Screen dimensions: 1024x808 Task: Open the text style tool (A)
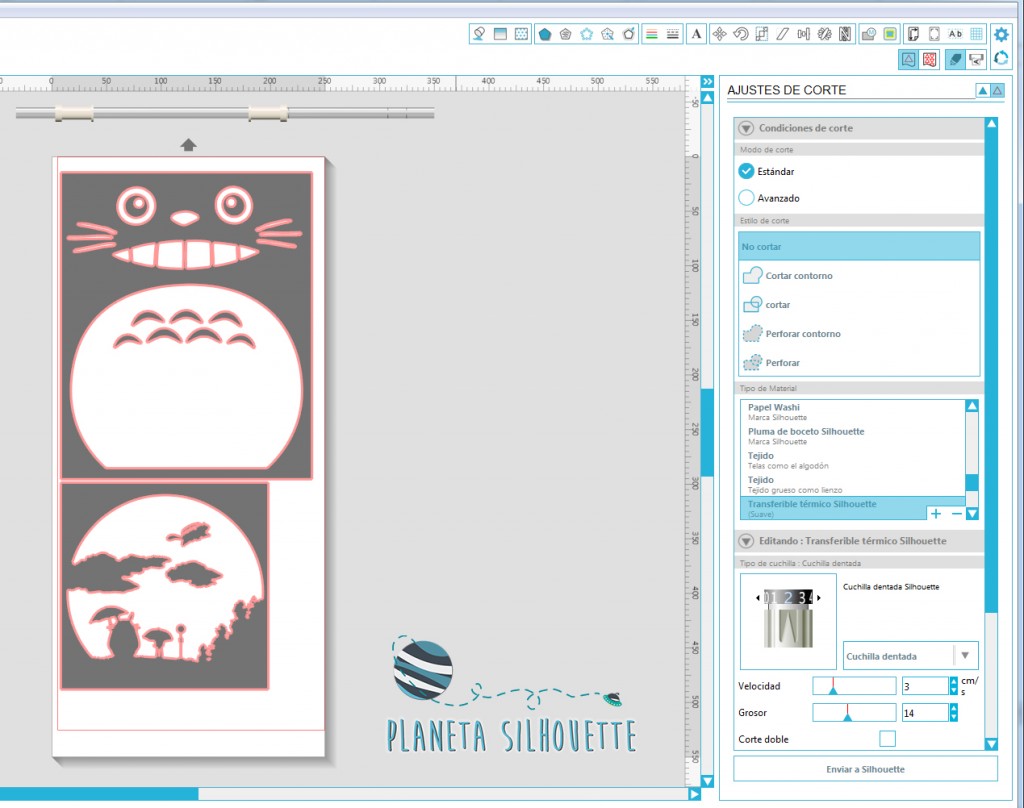click(697, 34)
